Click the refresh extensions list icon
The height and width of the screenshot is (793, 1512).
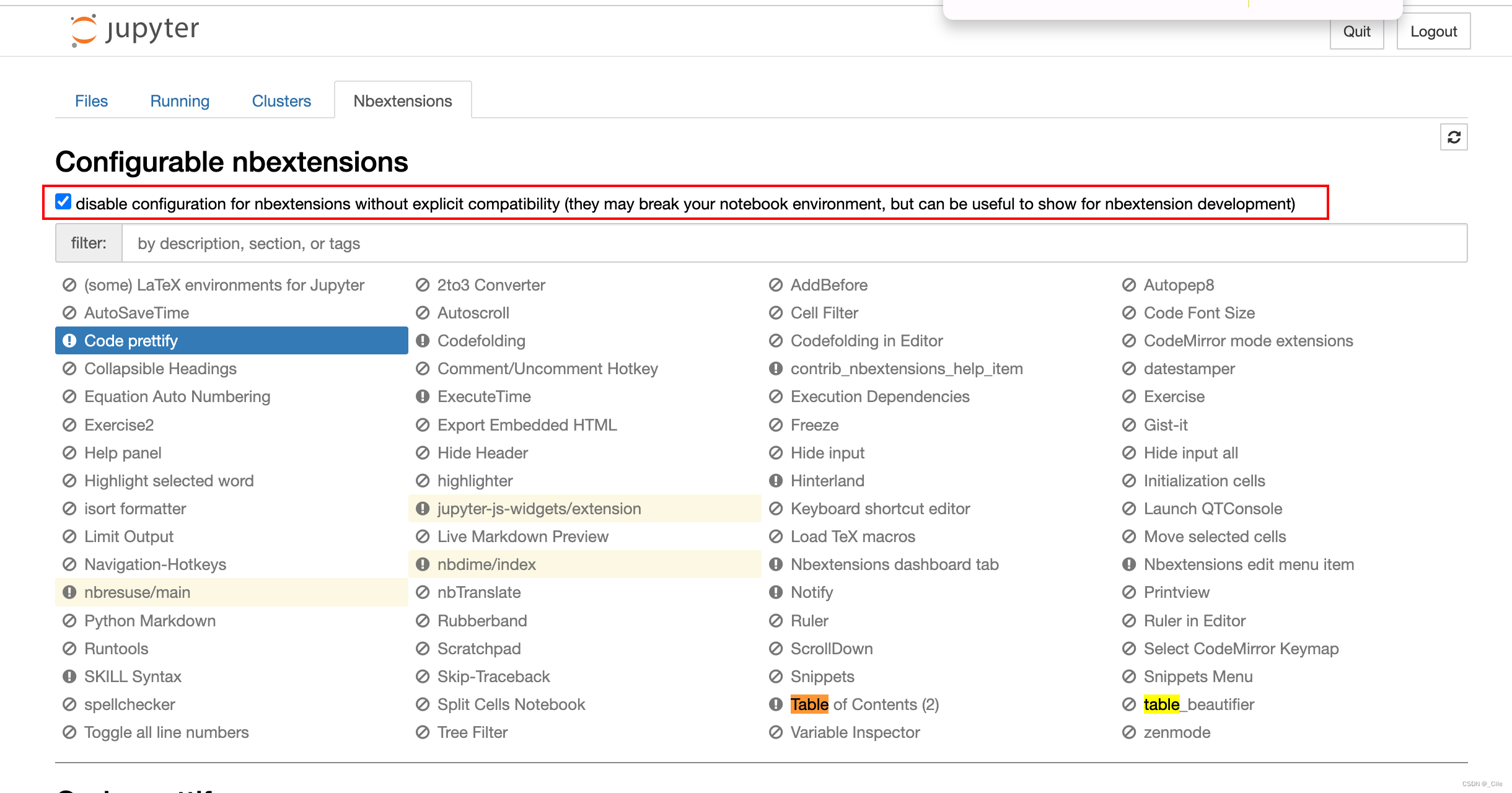click(x=1454, y=136)
